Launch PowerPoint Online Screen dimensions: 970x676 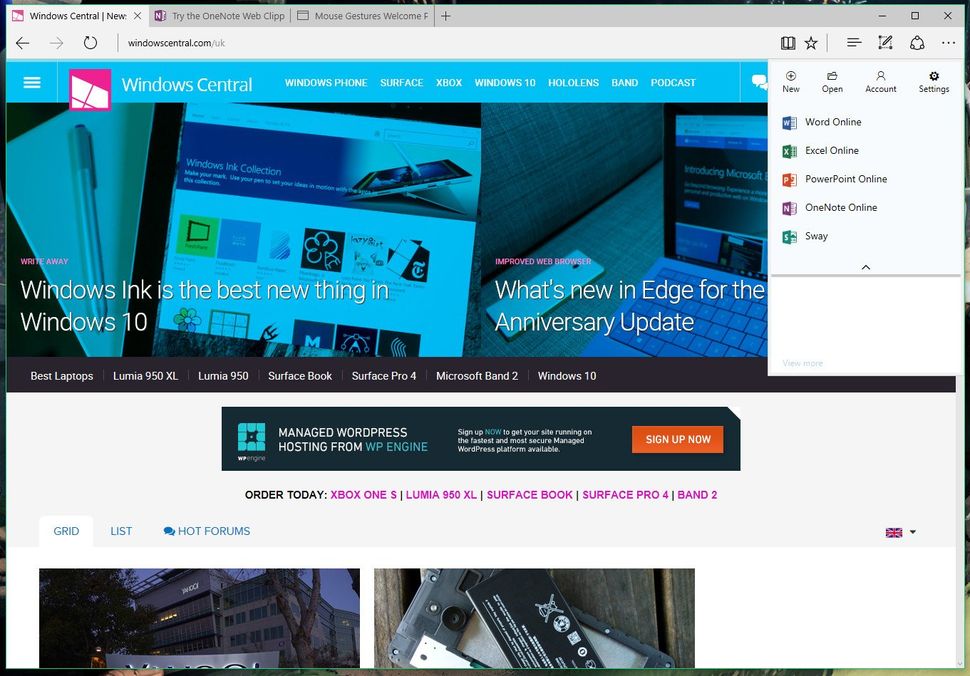coord(845,179)
